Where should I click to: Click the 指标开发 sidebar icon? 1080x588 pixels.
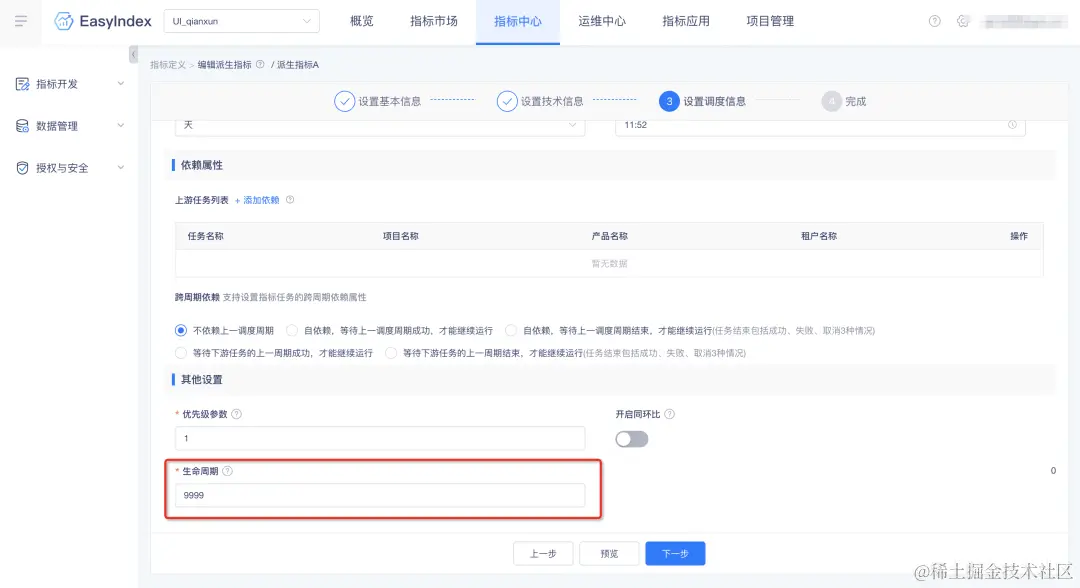(x=23, y=84)
